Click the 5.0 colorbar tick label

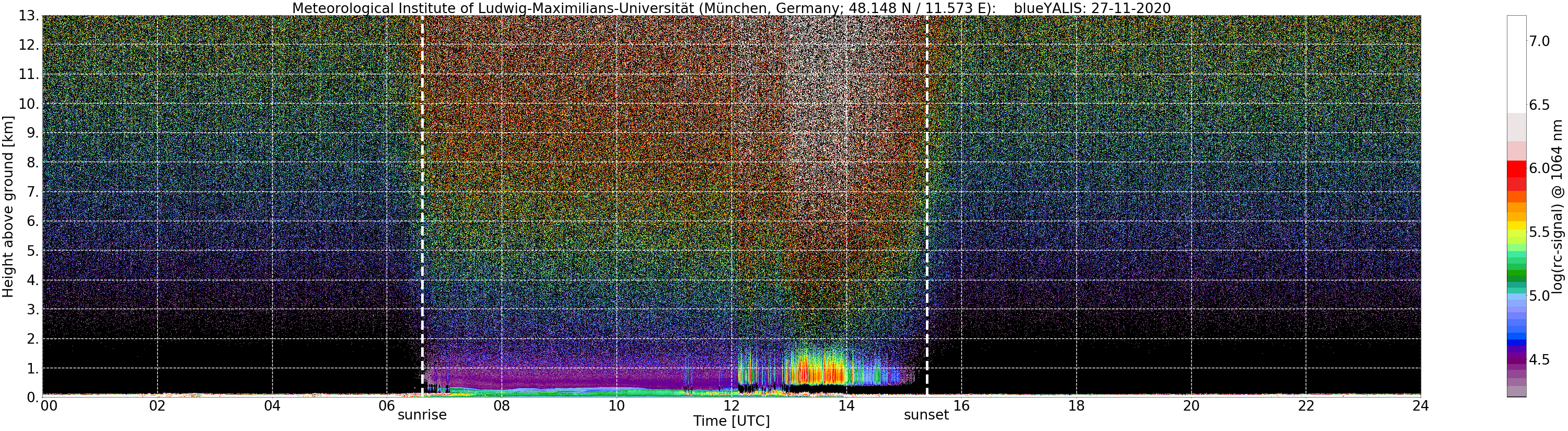coord(1539,296)
